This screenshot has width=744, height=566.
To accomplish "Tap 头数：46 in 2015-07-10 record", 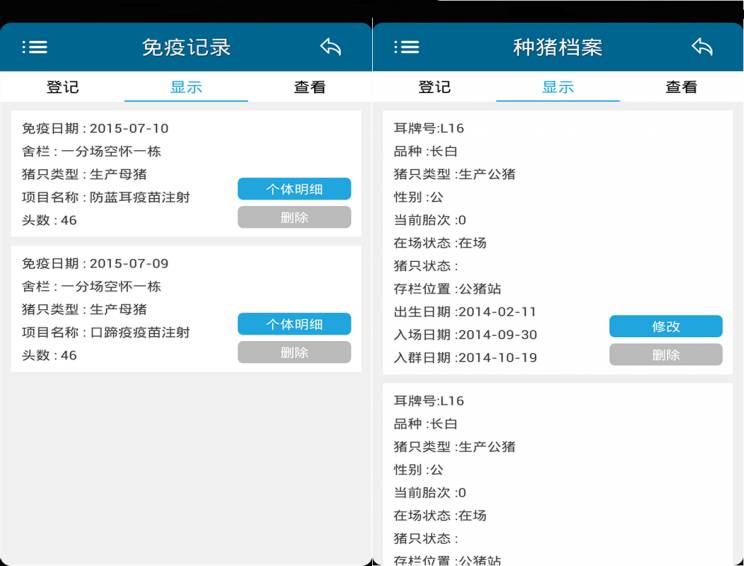I will (49, 220).
